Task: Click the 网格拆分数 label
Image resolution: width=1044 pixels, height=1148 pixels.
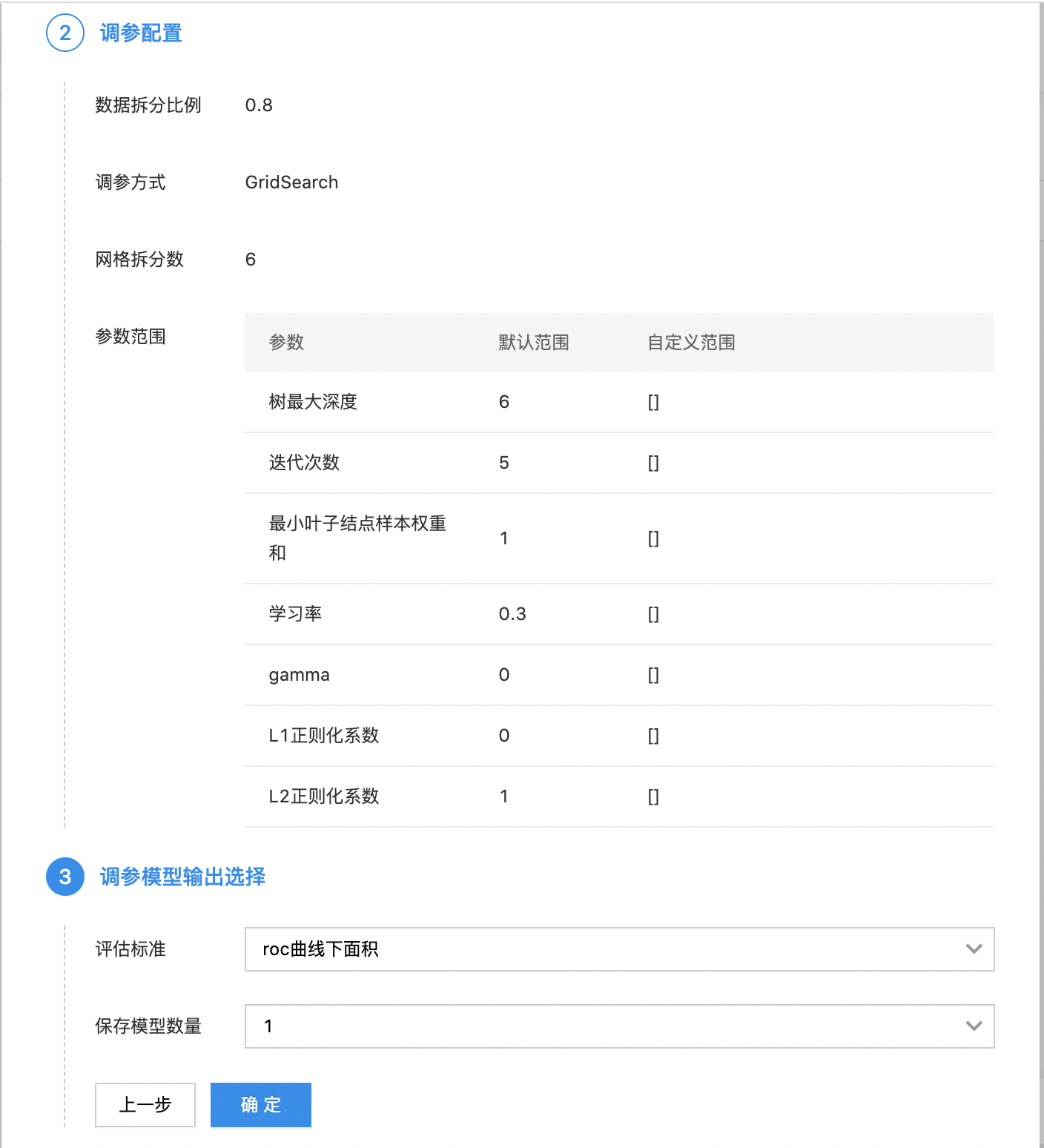Action: [x=139, y=260]
